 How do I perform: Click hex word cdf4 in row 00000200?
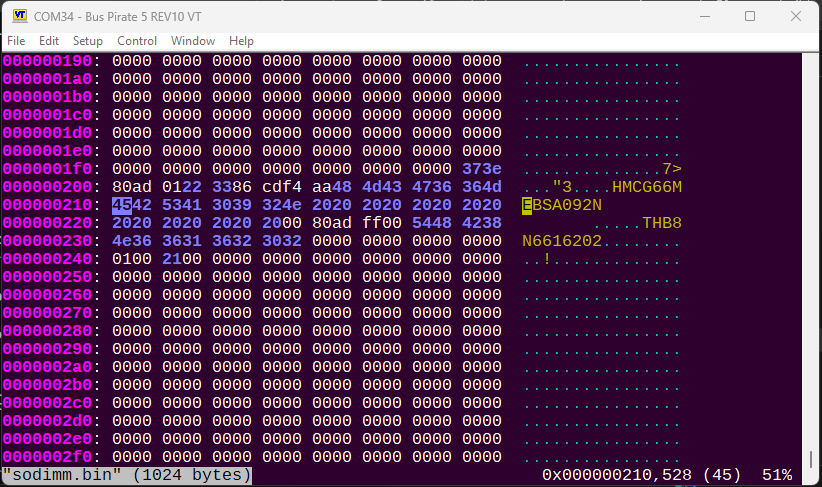coord(282,187)
